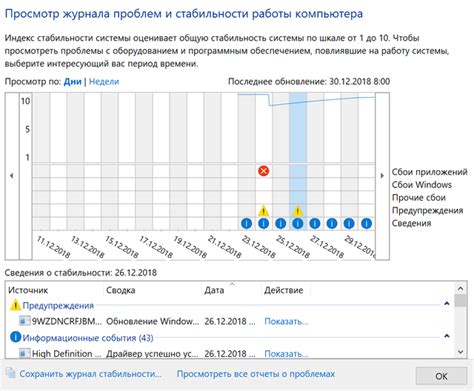The height and width of the screenshot is (391, 474).
Task: Click the Прочие сбои row label
Action: click(x=419, y=198)
